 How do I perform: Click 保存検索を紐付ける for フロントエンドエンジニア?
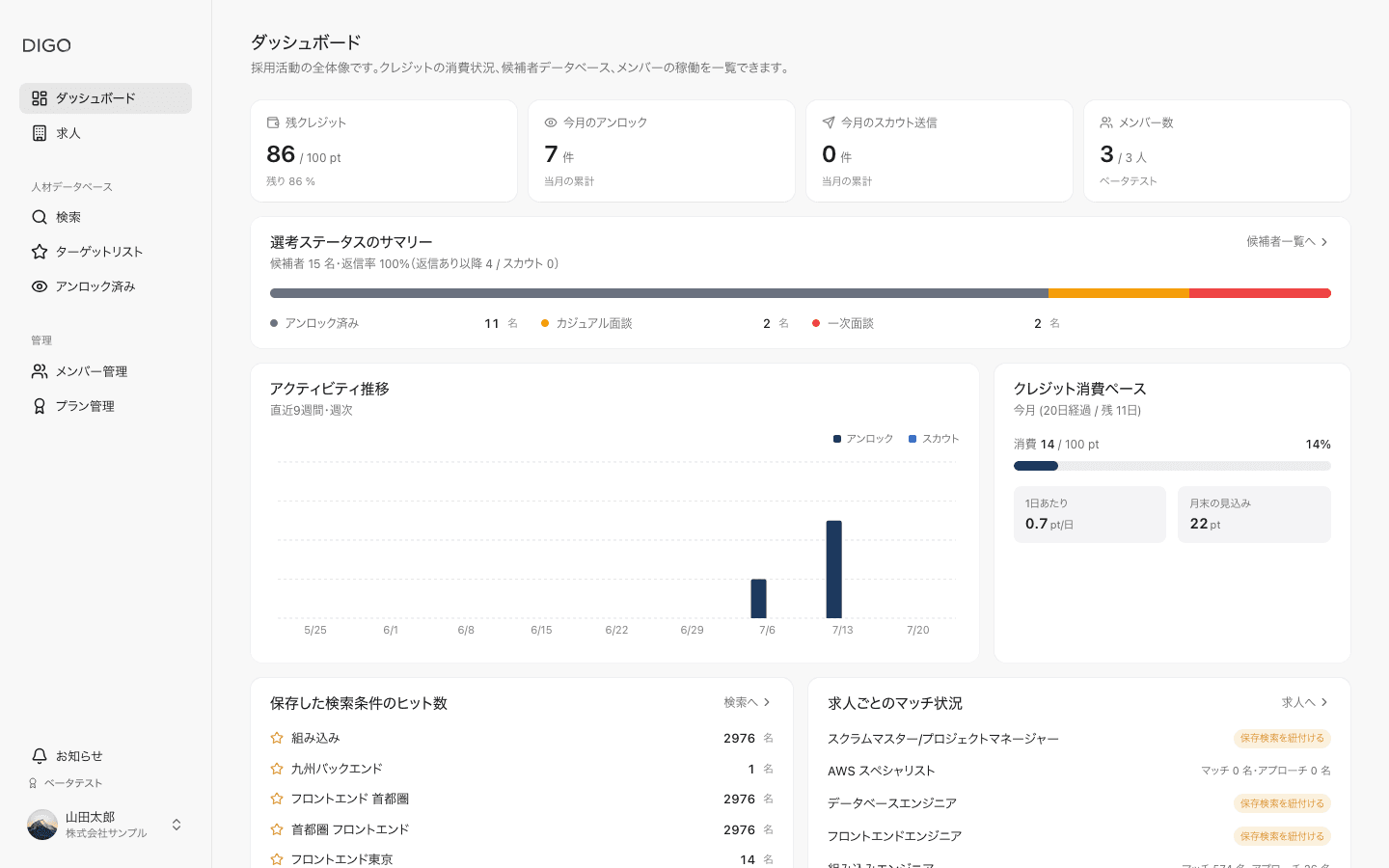[x=1282, y=836]
